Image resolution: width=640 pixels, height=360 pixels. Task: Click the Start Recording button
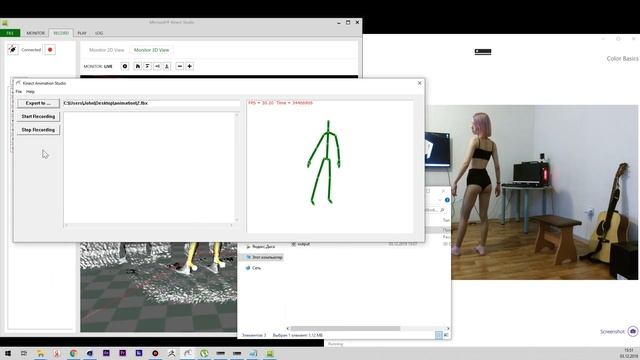coord(38,116)
